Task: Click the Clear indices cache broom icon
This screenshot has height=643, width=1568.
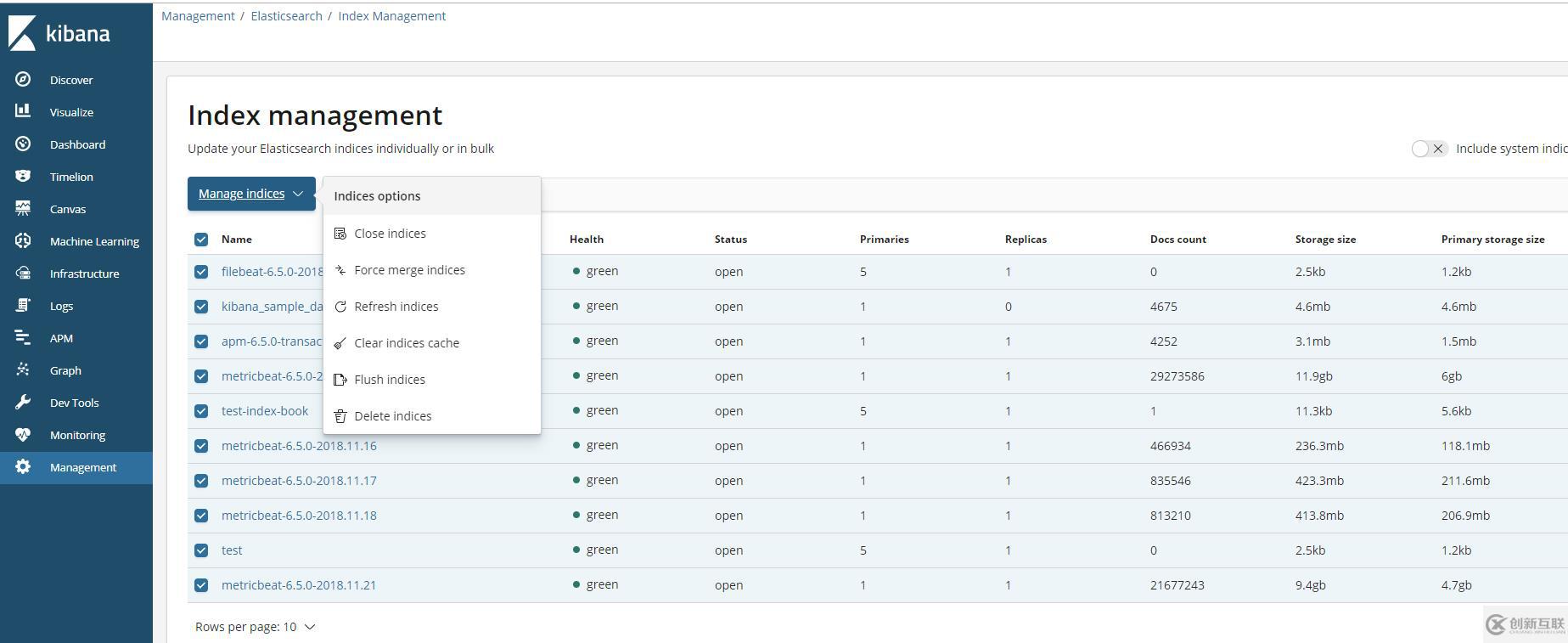Action: click(x=340, y=343)
